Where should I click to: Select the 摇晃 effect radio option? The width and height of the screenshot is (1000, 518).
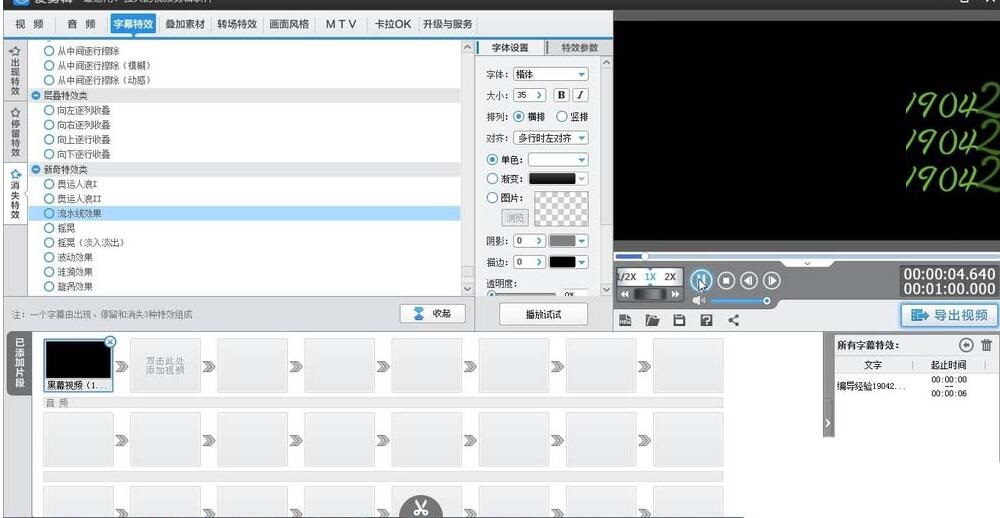coord(49,228)
